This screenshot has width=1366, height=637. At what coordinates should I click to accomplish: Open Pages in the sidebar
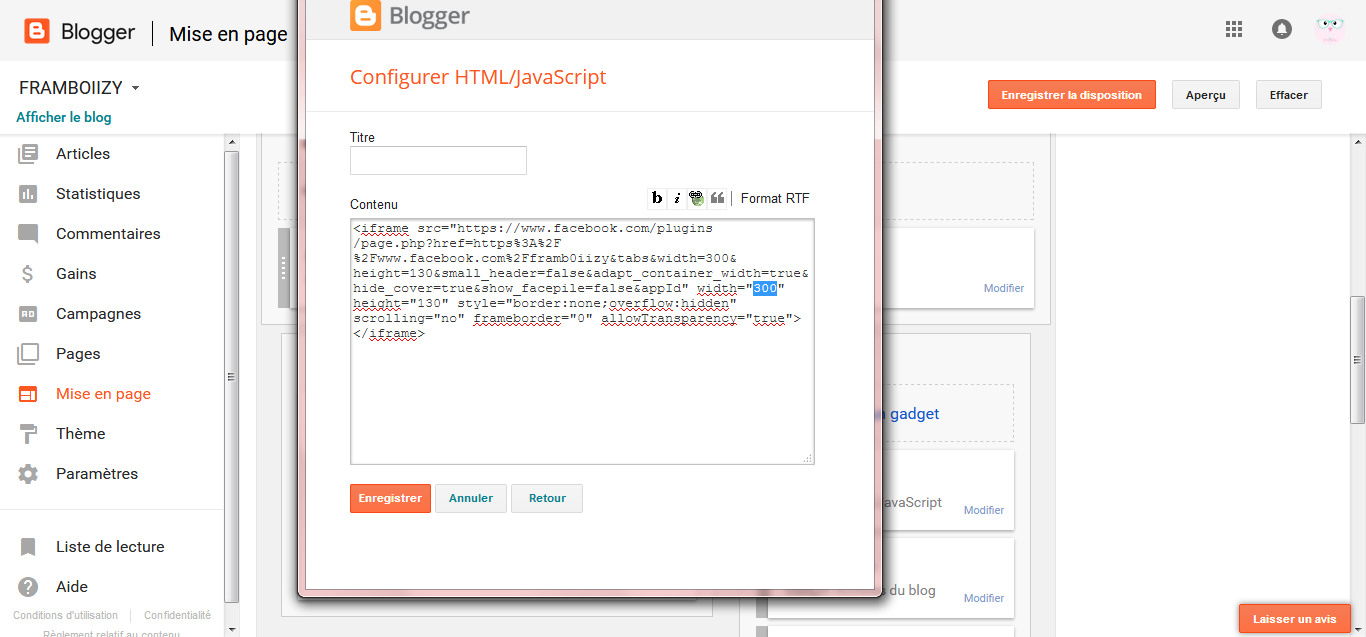click(78, 354)
